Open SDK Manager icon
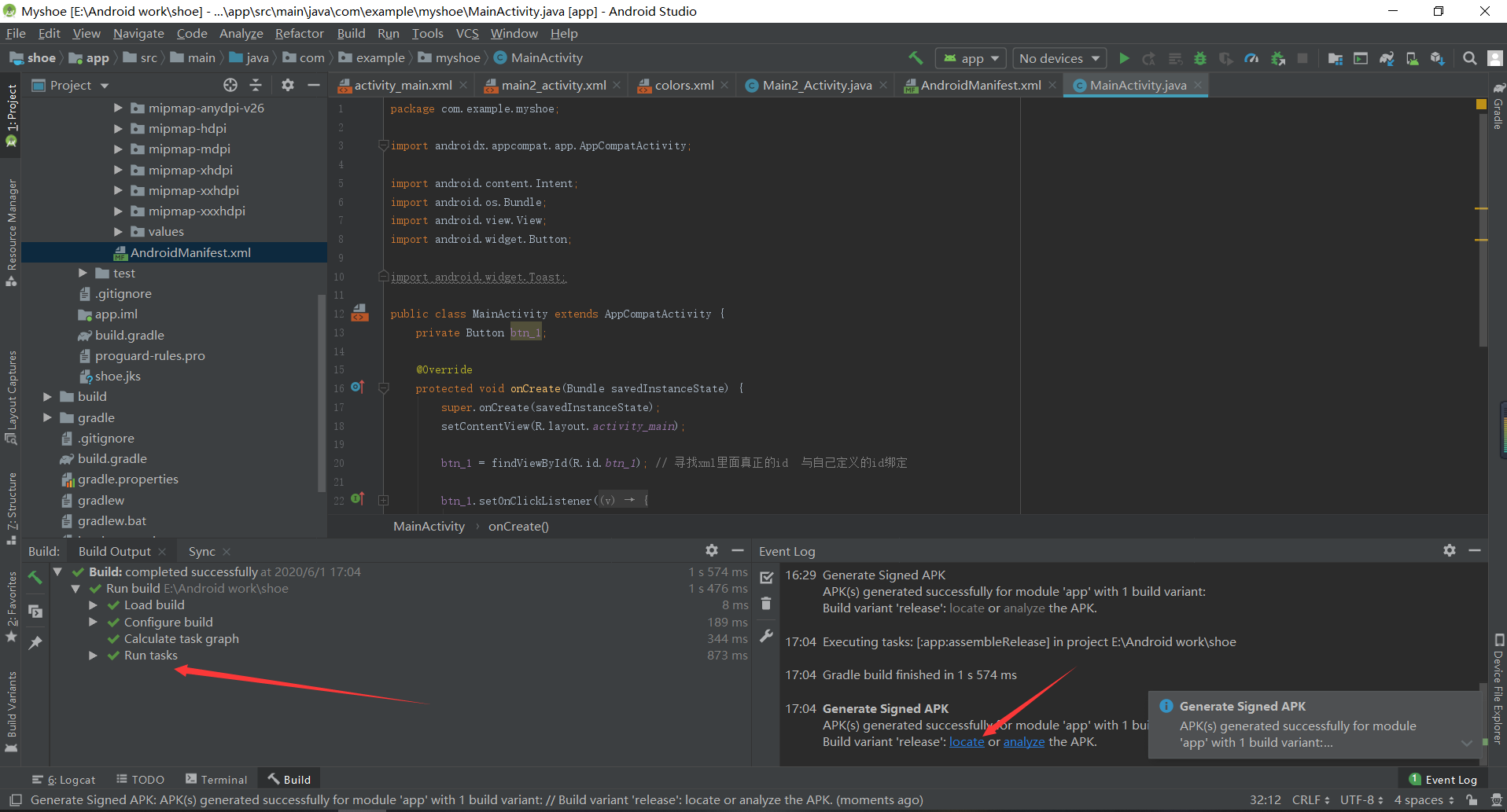 [x=1437, y=58]
